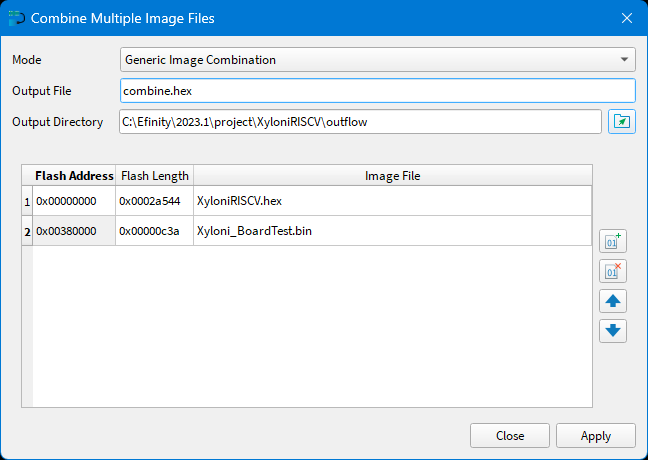The height and width of the screenshot is (460, 648).
Task: Click the Close button
Action: point(510,436)
